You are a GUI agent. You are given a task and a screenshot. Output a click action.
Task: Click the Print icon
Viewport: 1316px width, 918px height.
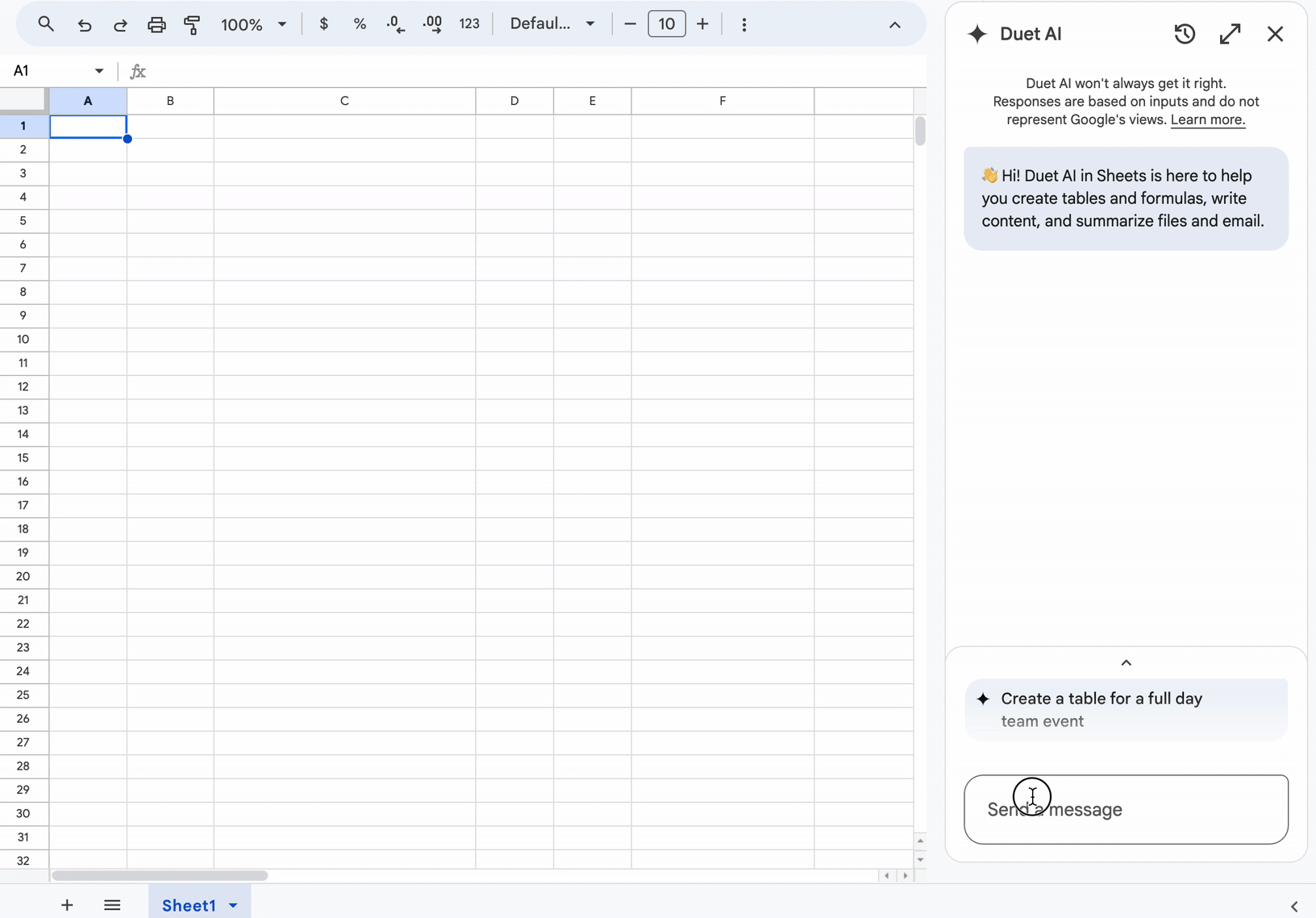pos(156,25)
